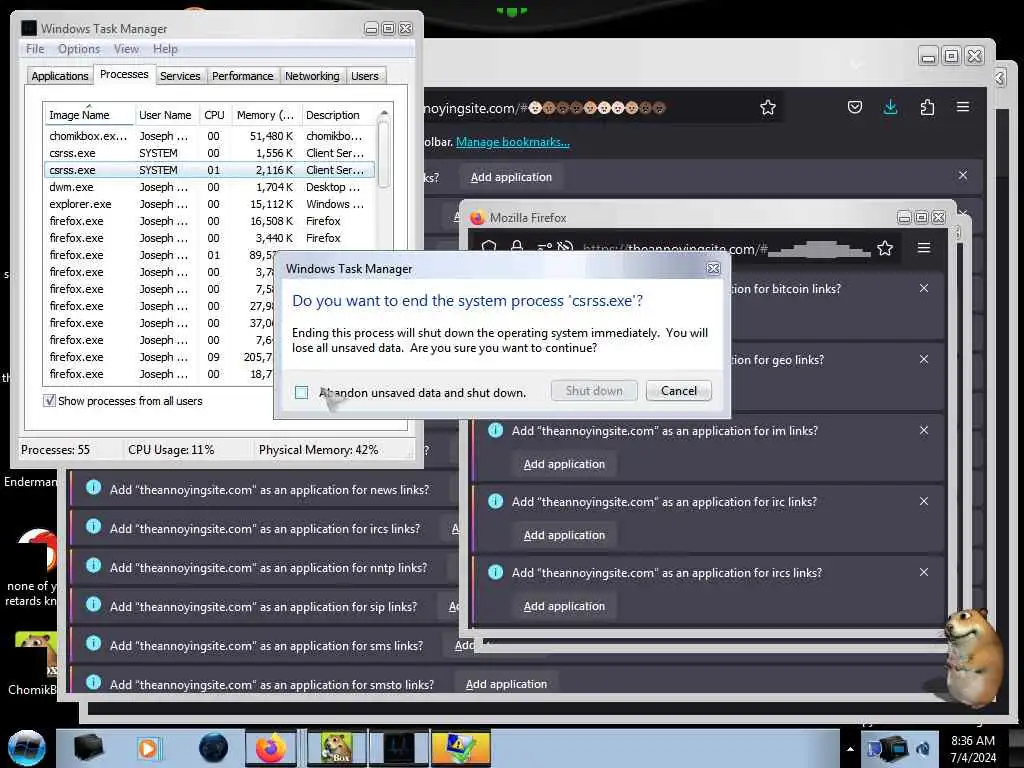Screen dimensions: 1024x768
Task: Click Add application for smsto links
Action: pos(506,684)
